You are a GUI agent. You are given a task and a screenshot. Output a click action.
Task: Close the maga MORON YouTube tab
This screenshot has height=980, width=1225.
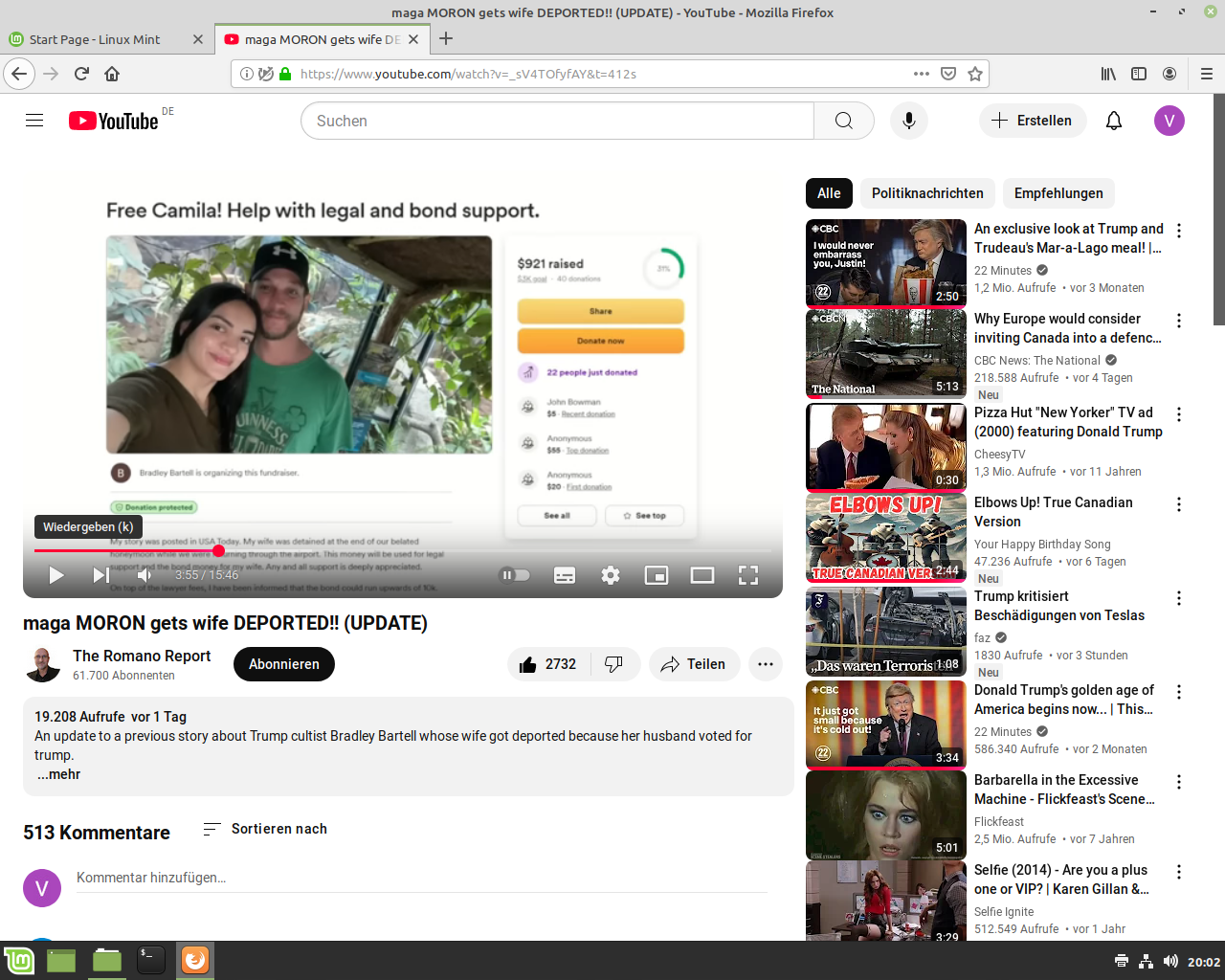click(x=413, y=39)
